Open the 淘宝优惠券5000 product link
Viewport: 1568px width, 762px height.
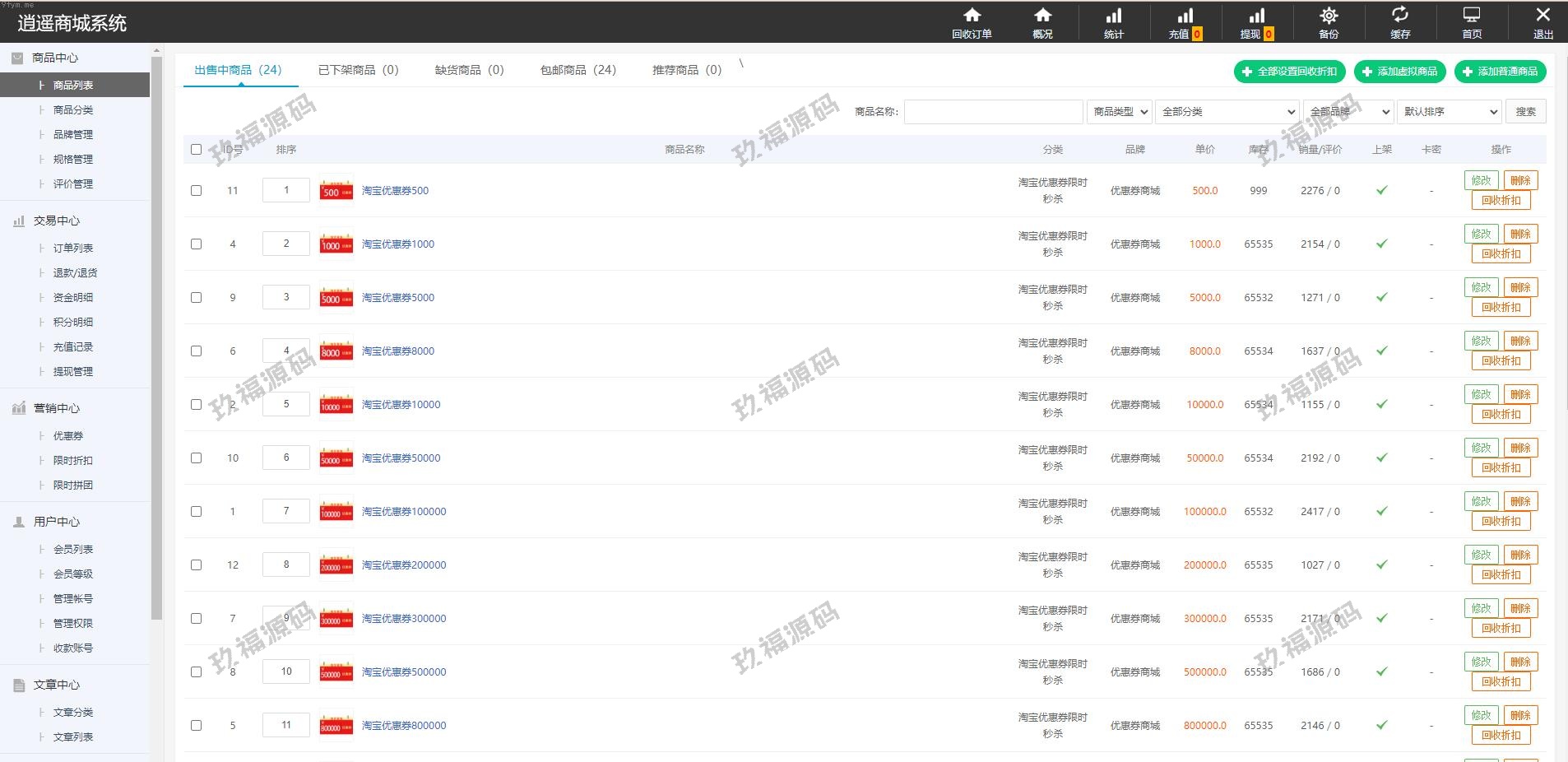(398, 297)
